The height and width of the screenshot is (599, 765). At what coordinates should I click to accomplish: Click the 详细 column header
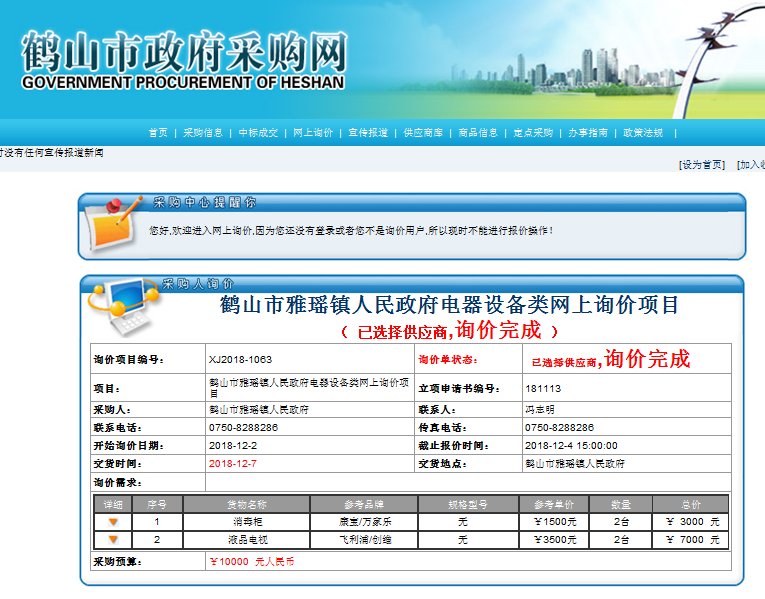(113, 504)
